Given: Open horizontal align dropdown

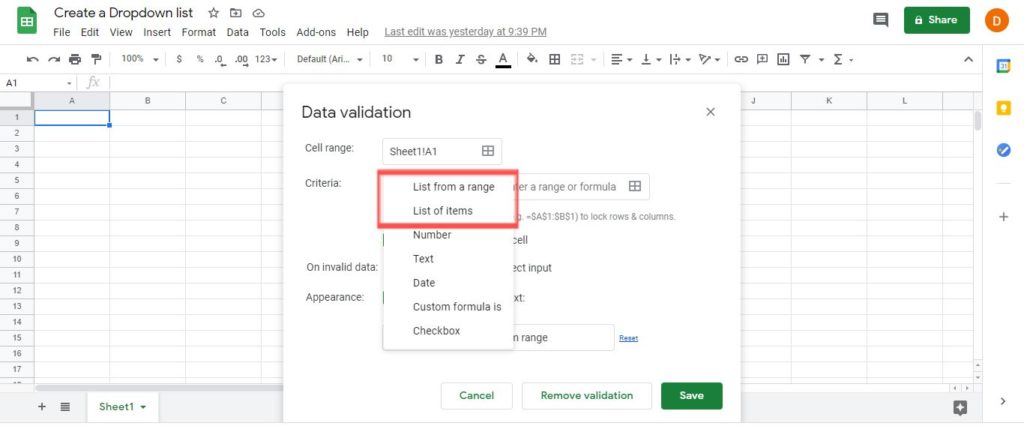Looking at the screenshot, I should [621, 59].
